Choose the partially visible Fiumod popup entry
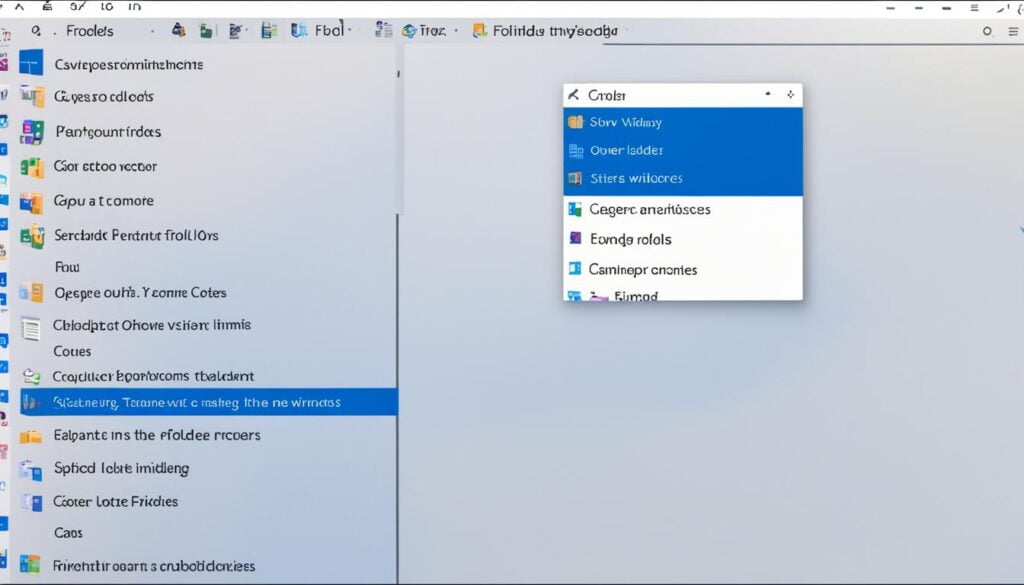 [682, 295]
